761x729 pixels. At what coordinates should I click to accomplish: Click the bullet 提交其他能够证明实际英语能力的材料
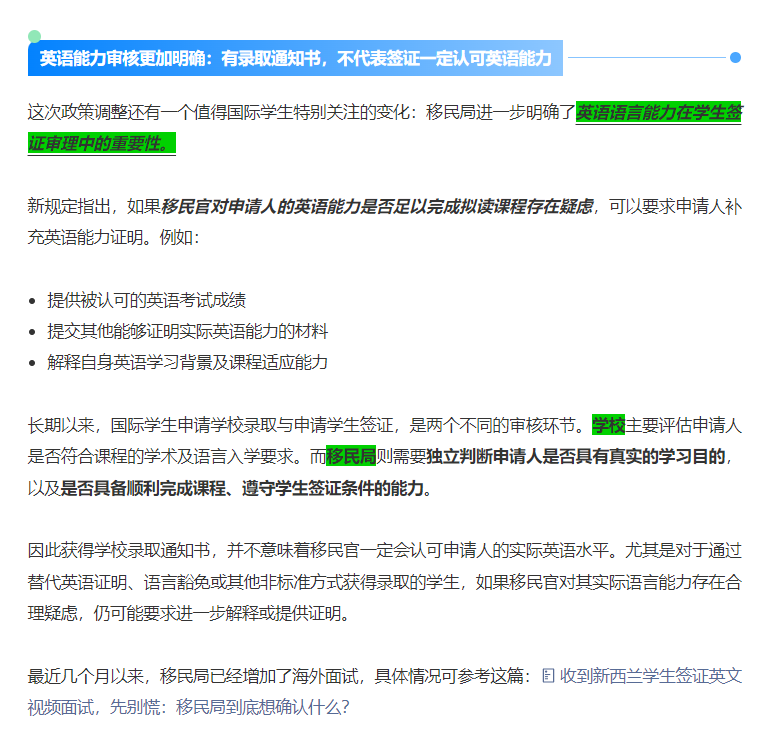pos(187,331)
